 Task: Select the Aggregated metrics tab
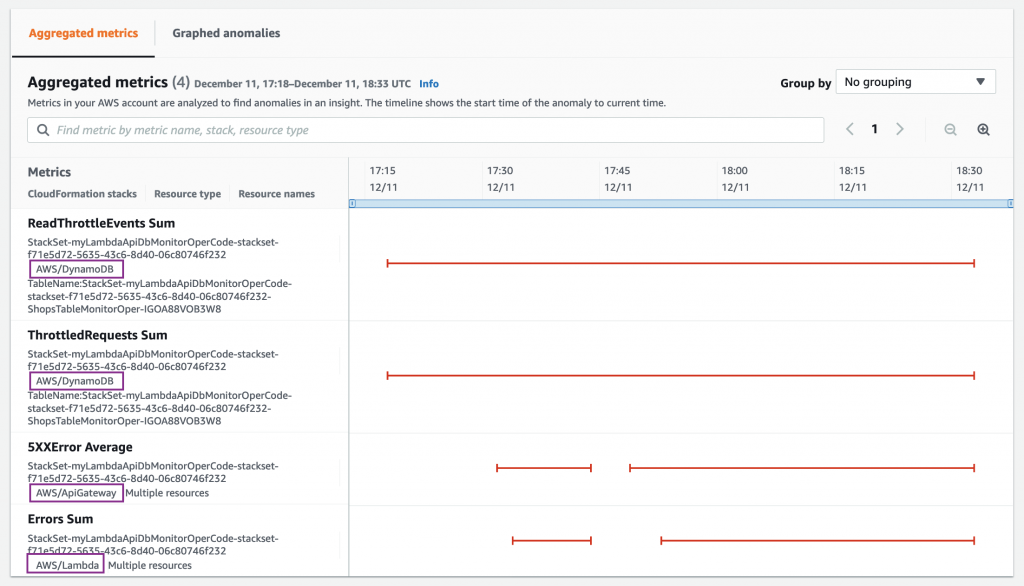click(x=83, y=32)
